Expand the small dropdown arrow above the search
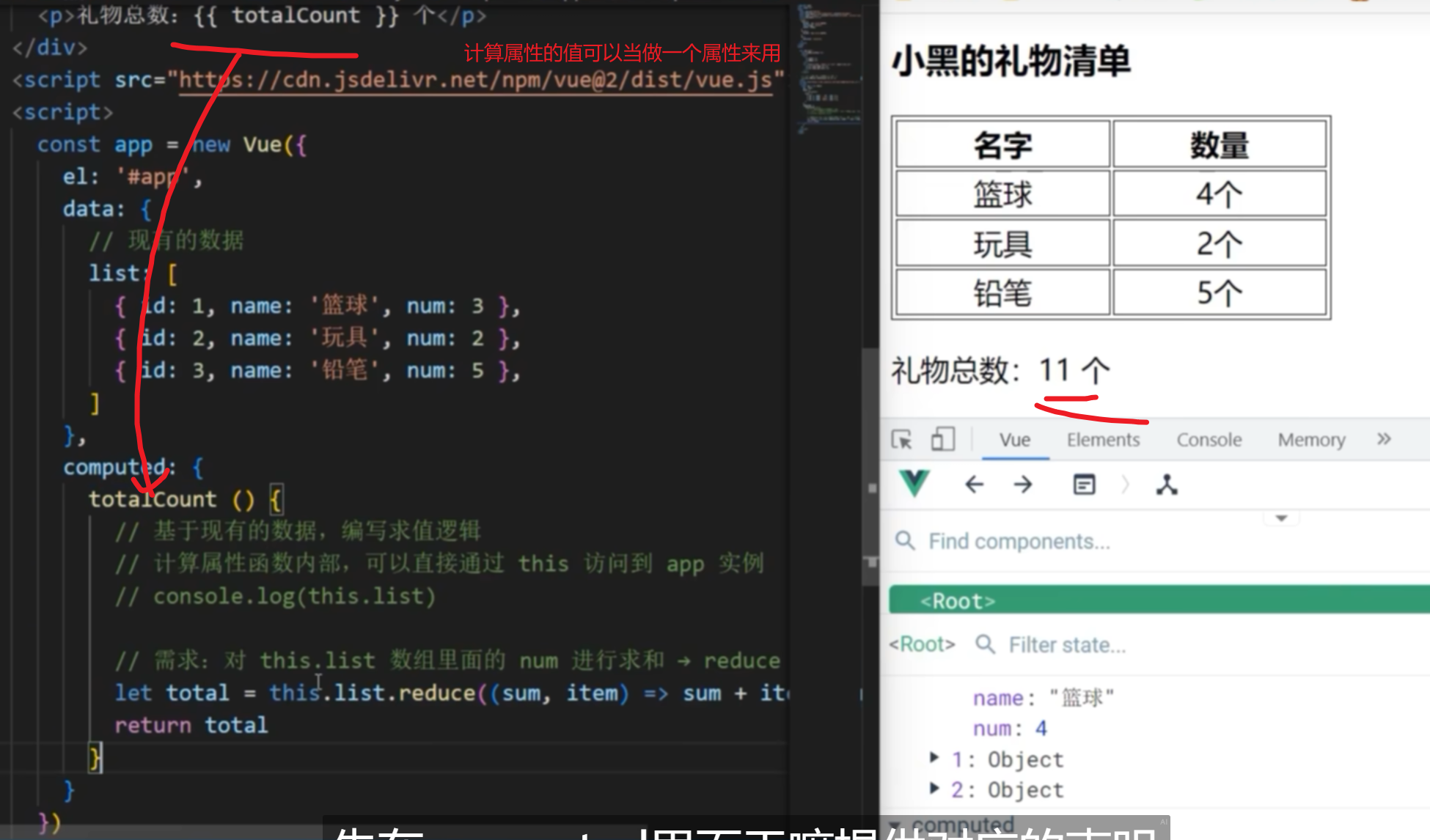Viewport: 1430px width, 840px height. (x=1281, y=518)
